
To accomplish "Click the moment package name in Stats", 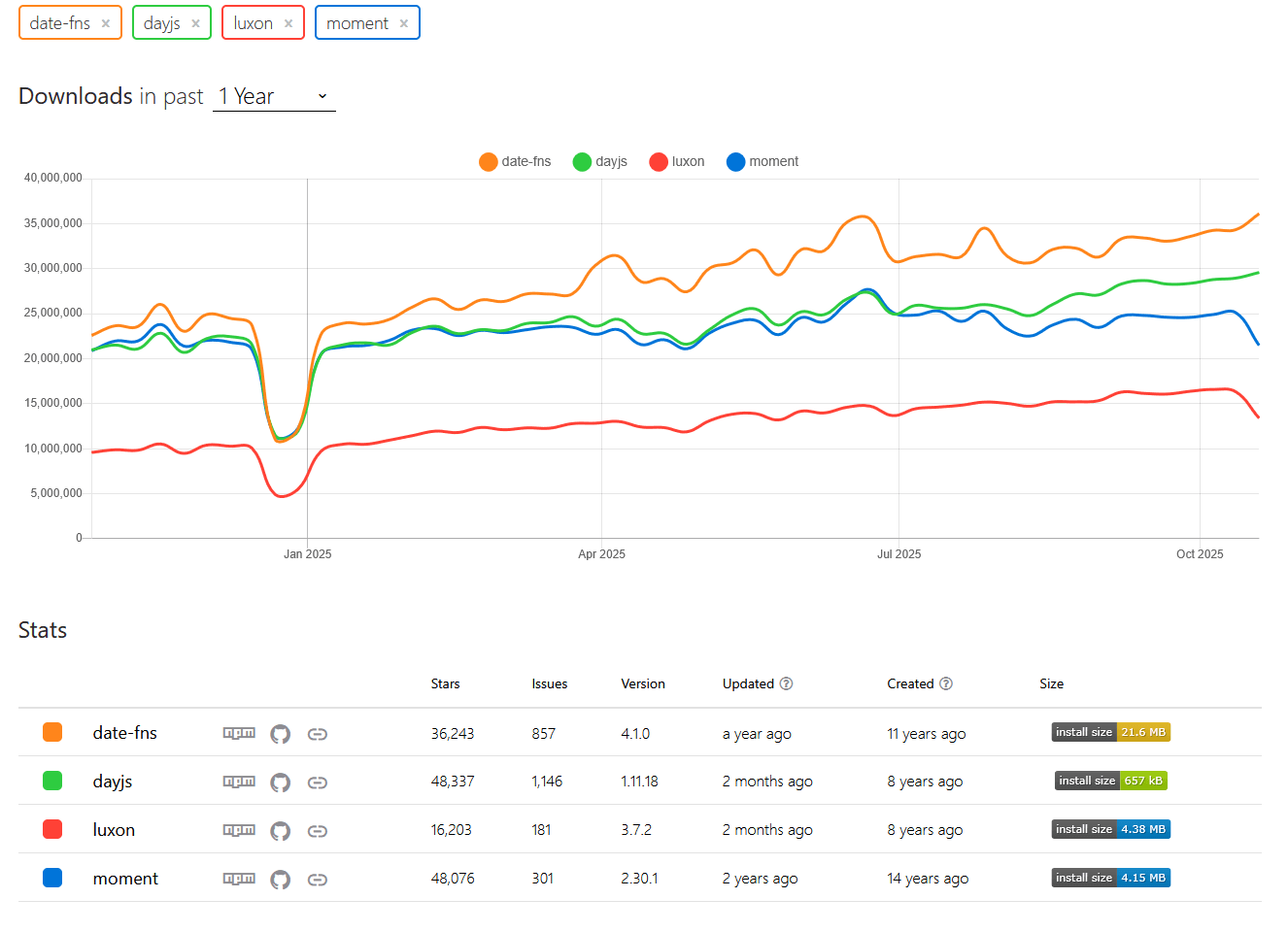I will [125, 879].
